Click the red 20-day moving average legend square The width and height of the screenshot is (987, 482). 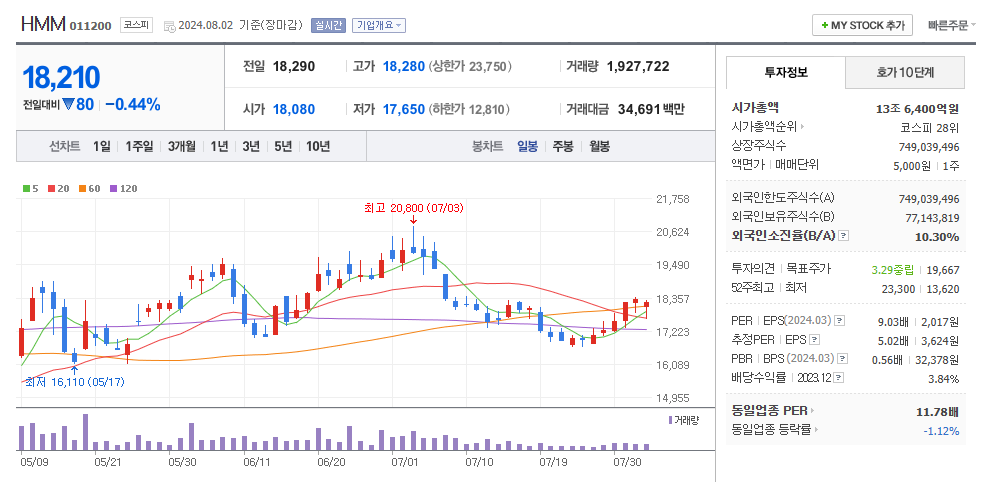tap(50, 188)
